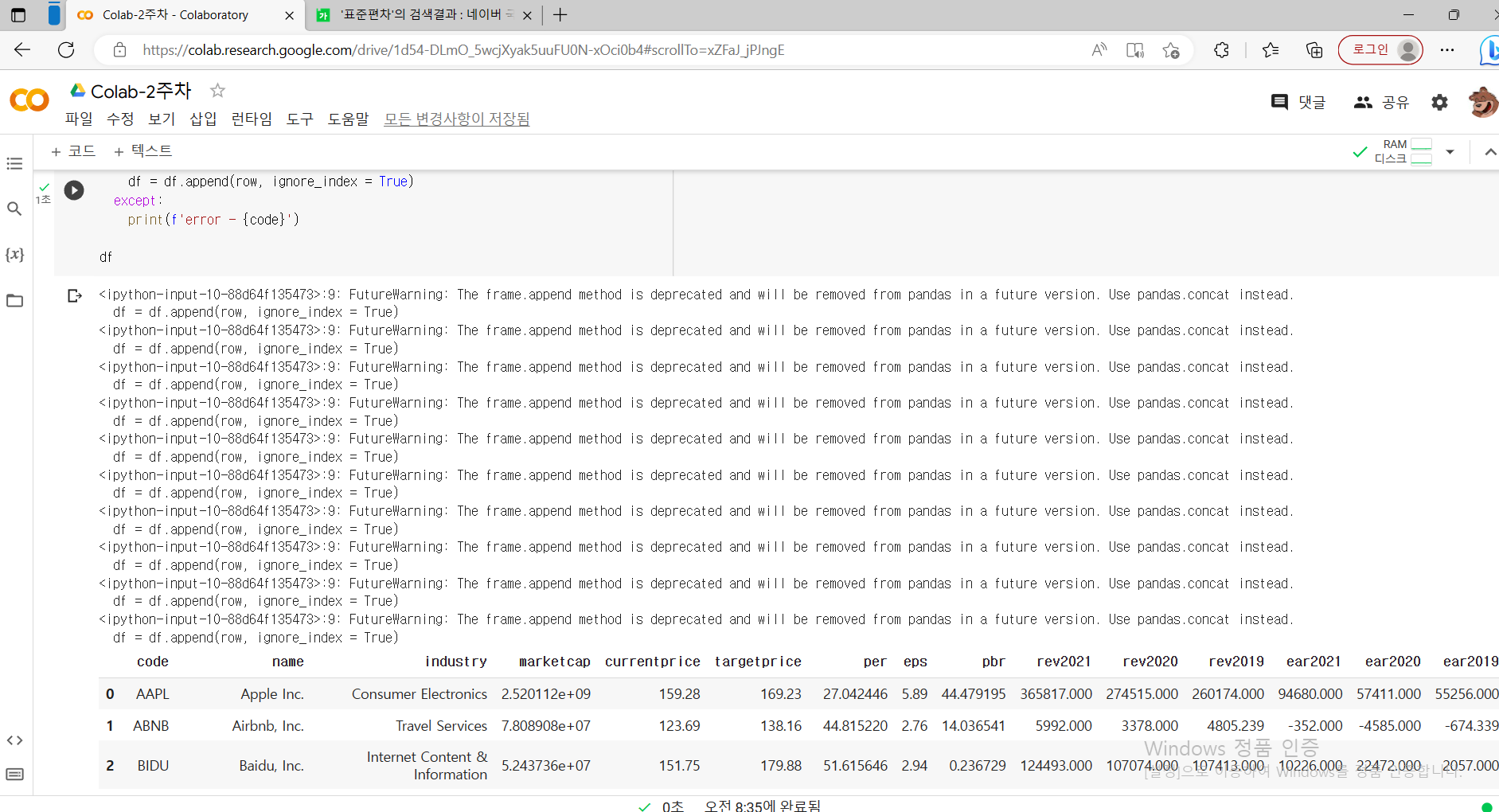The image size is (1499, 812).
Task: Open Colab settings gear
Action: (x=1439, y=102)
